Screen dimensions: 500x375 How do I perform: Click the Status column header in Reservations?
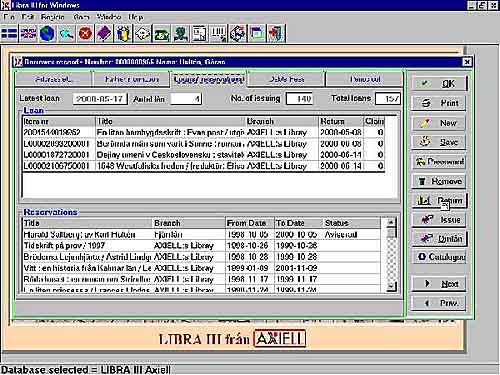pyautogui.click(x=351, y=223)
